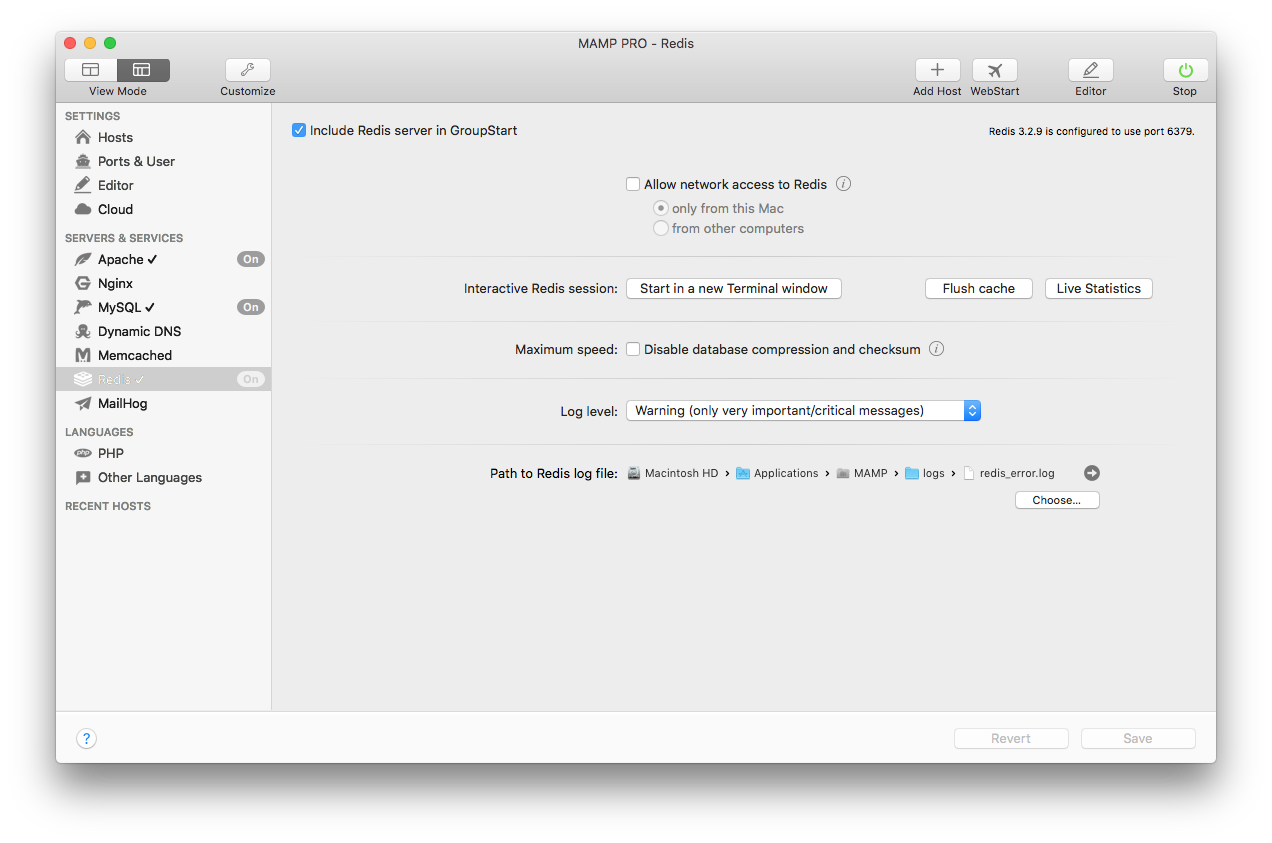Open the Editor pencil toolbar icon
Screen dimensions: 1272x843
click(1090, 70)
